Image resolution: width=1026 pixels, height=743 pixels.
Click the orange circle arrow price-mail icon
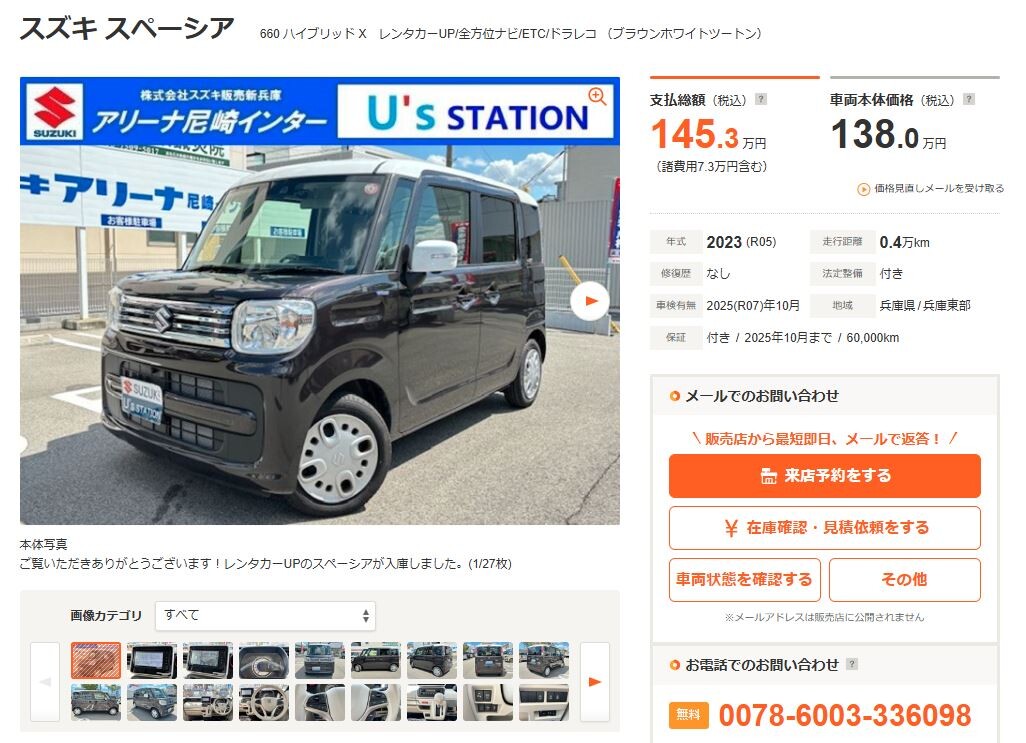click(x=864, y=189)
